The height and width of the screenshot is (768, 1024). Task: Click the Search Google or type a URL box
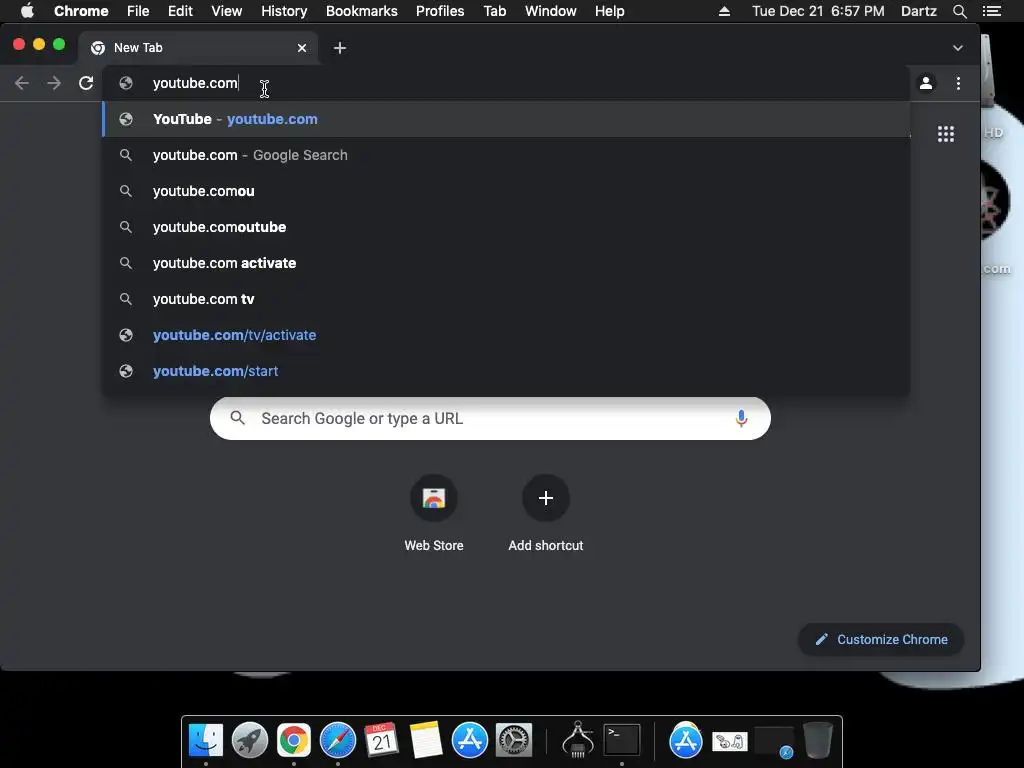click(x=490, y=419)
